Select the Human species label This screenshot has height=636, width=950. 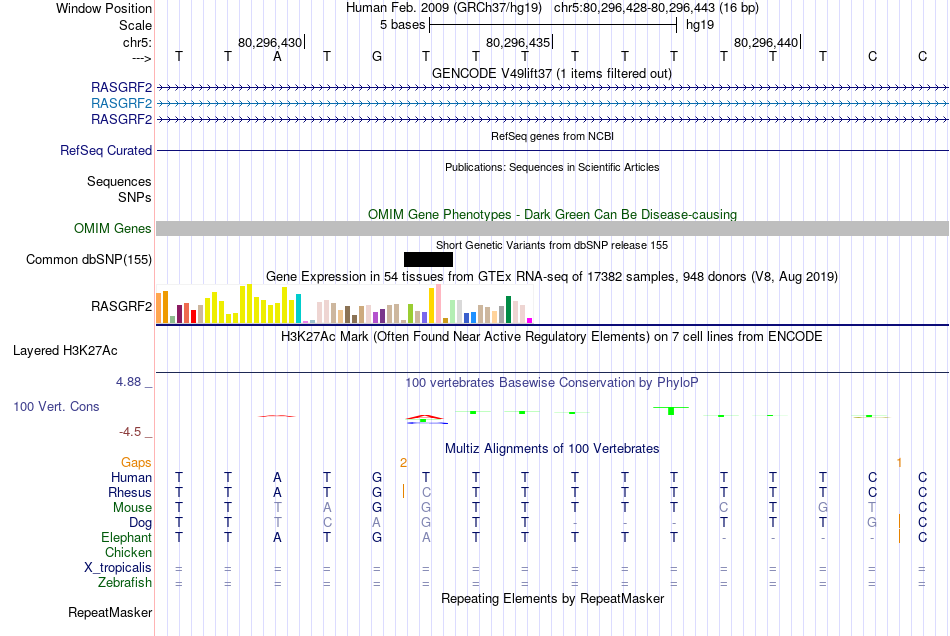click(131, 477)
